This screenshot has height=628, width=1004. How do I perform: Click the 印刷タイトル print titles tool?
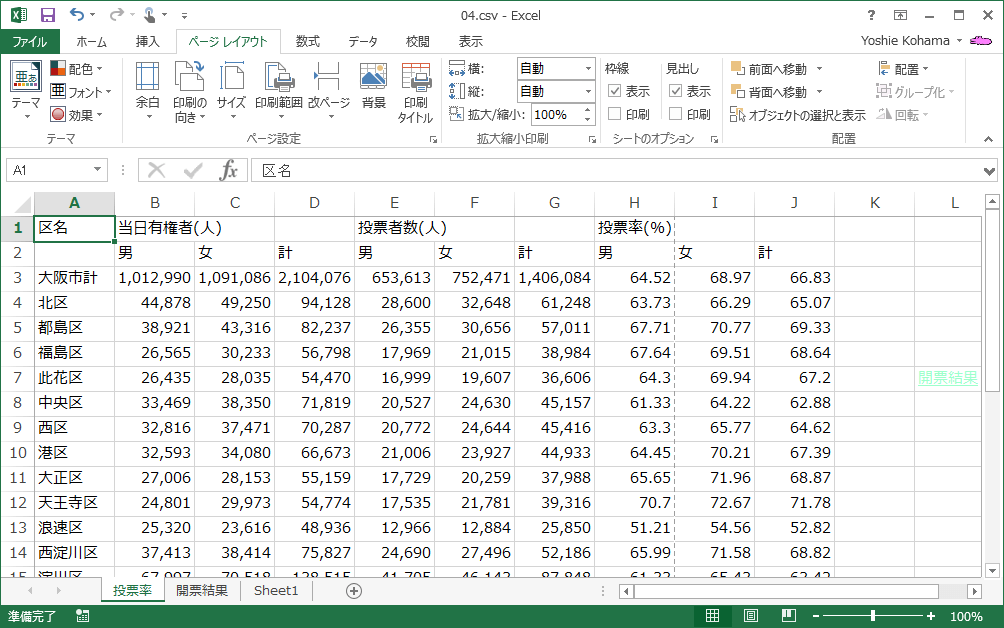(x=416, y=93)
